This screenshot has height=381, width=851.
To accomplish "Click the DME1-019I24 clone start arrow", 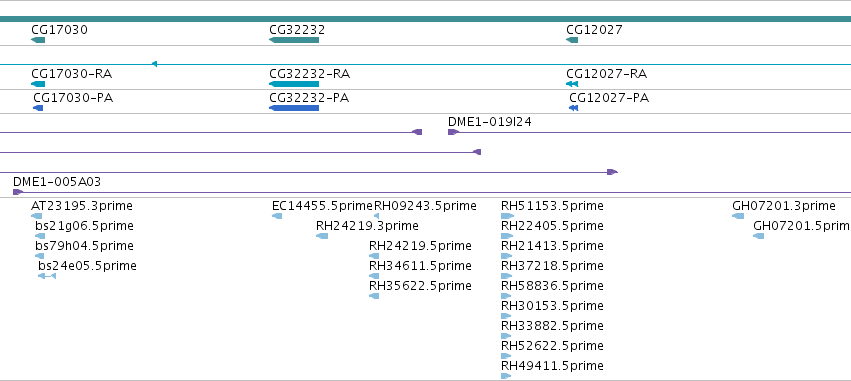I will click(453, 132).
